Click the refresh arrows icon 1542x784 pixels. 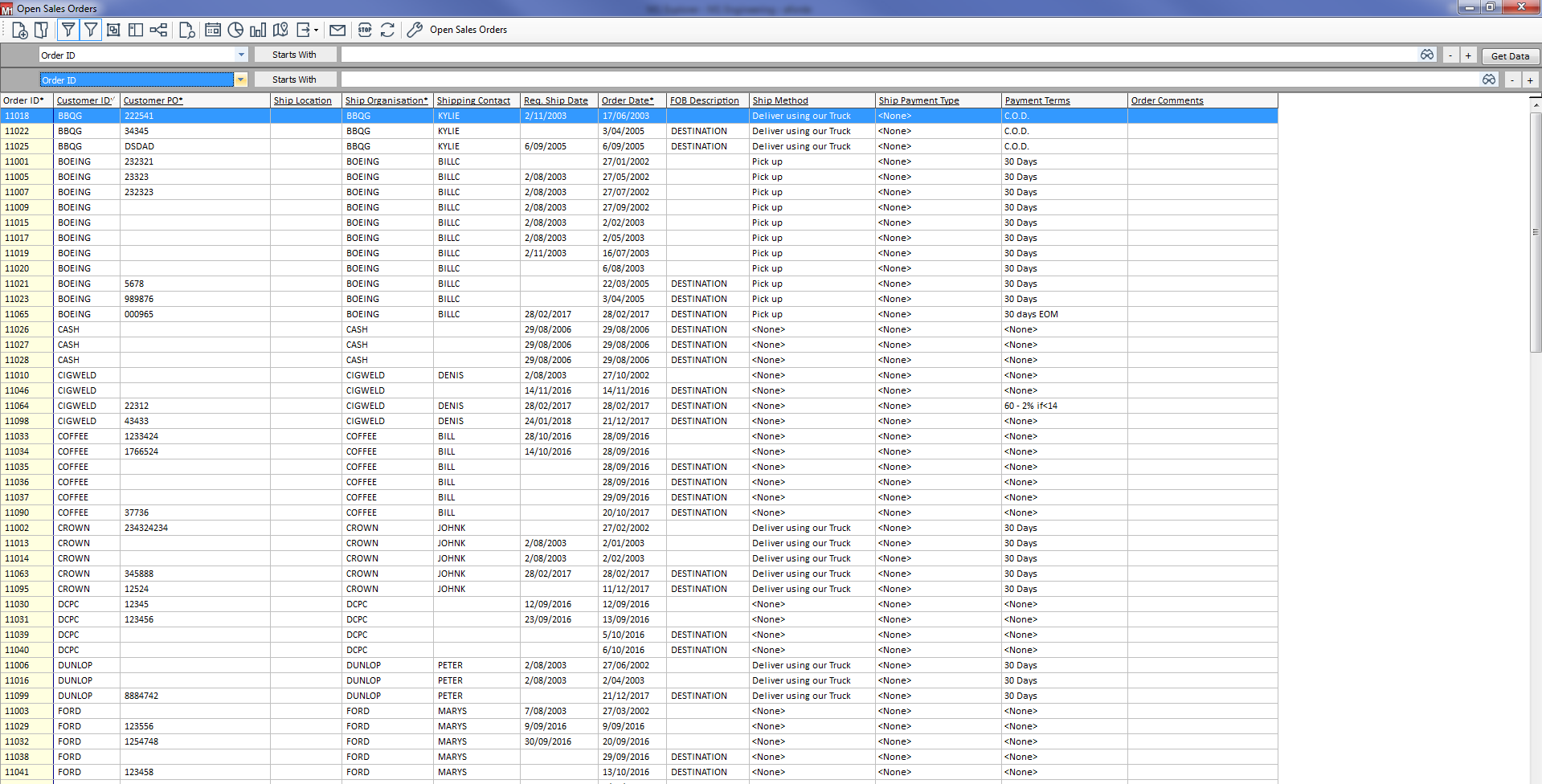pyautogui.click(x=387, y=31)
